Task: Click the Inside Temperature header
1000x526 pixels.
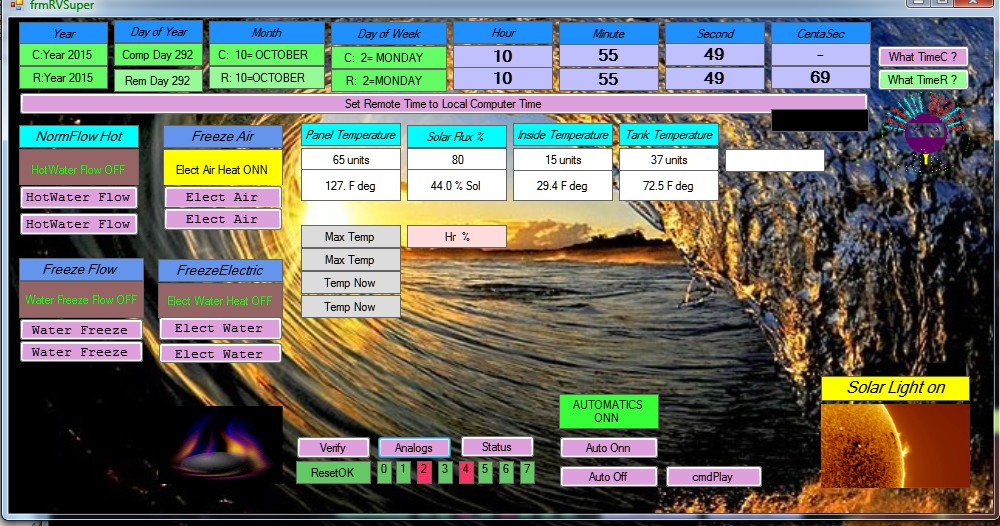Action: pyautogui.click(x=562, y=135)
